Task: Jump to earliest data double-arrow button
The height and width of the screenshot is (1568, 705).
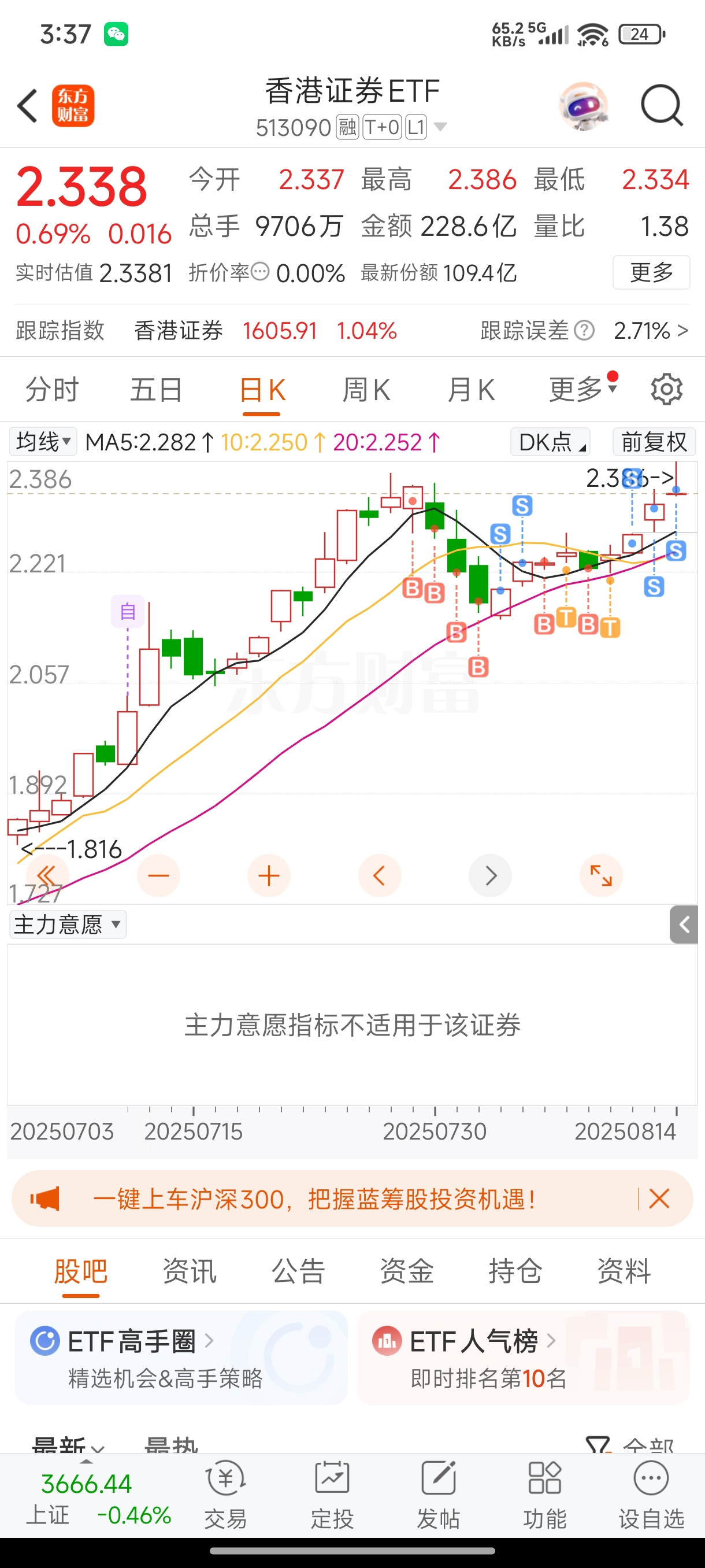Action: point(47,875)
